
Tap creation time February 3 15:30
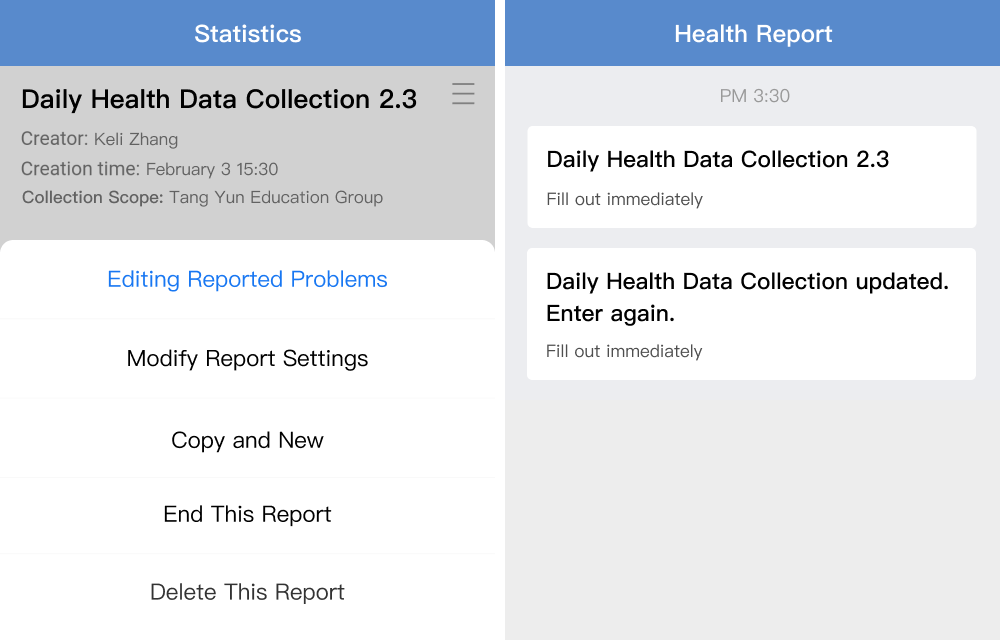[x=212, y=169]
